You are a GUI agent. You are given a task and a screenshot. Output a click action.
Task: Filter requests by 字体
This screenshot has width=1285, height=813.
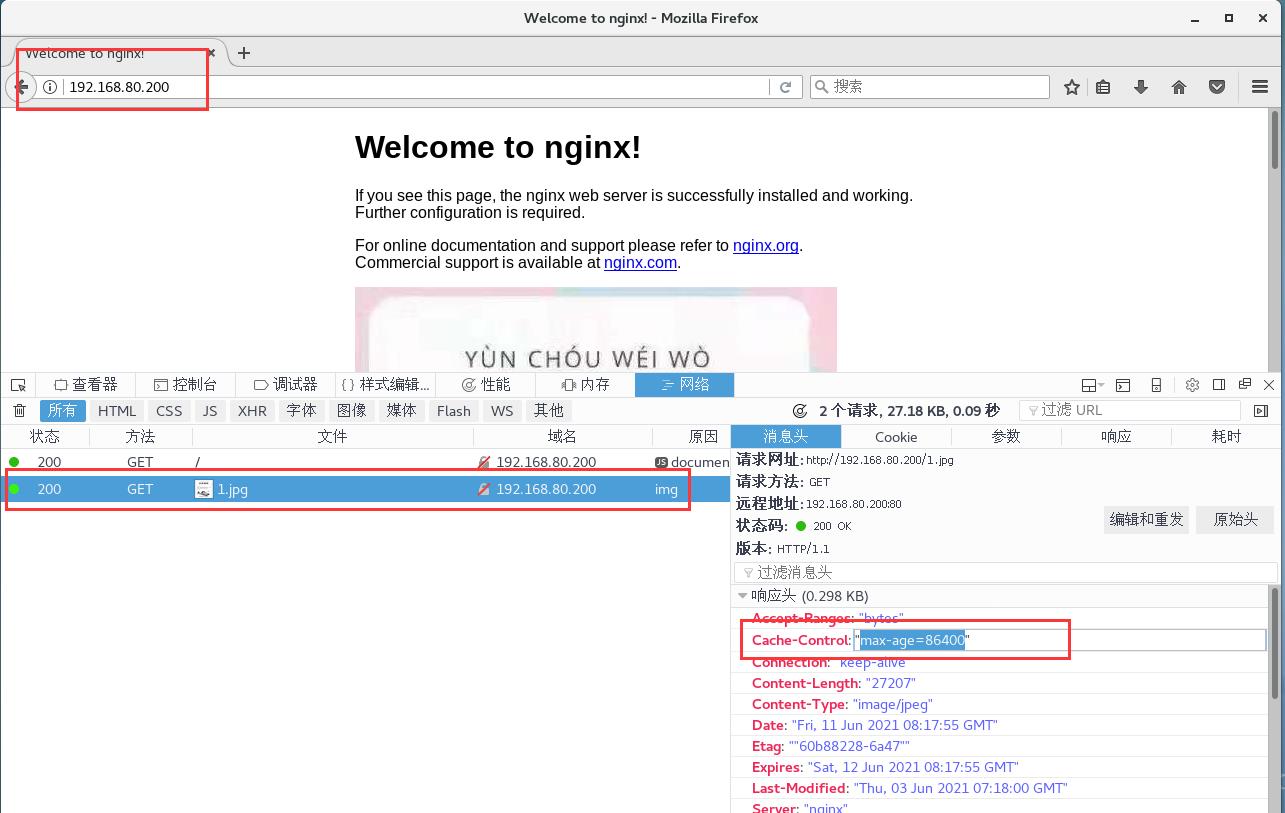point(301,411)
